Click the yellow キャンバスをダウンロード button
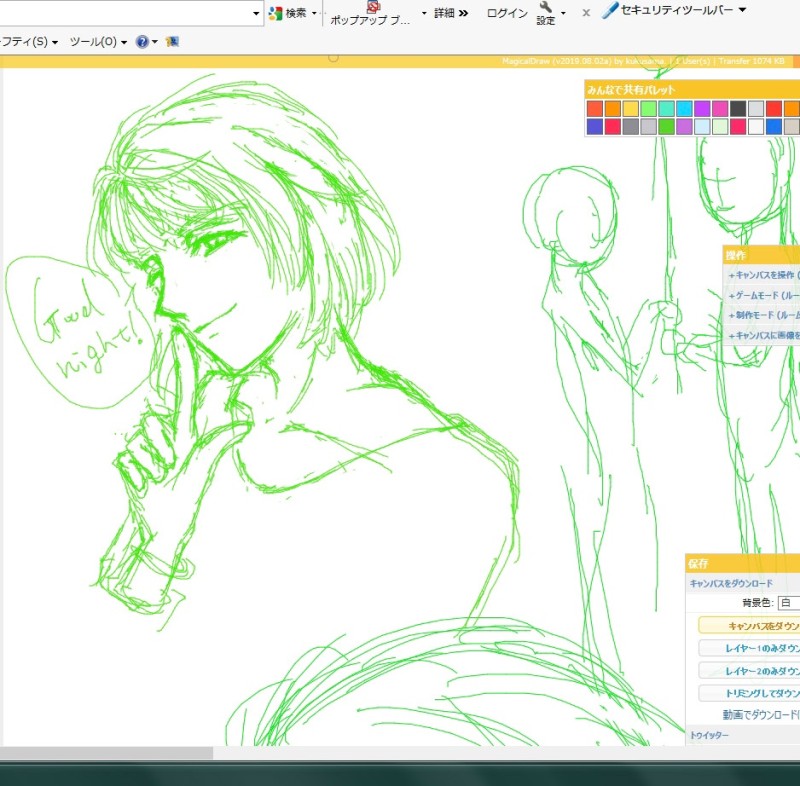Viewport: 800px width, 786px height. 749,626
